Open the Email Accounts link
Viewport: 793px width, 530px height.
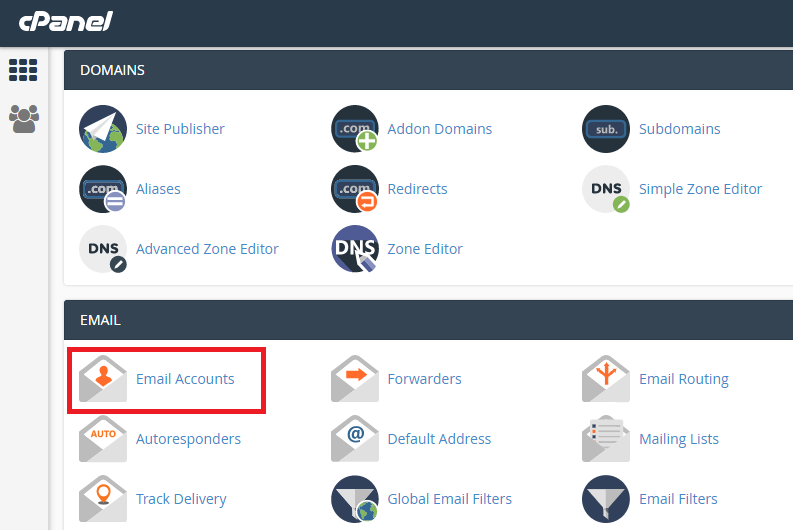[x=185, y=379]
